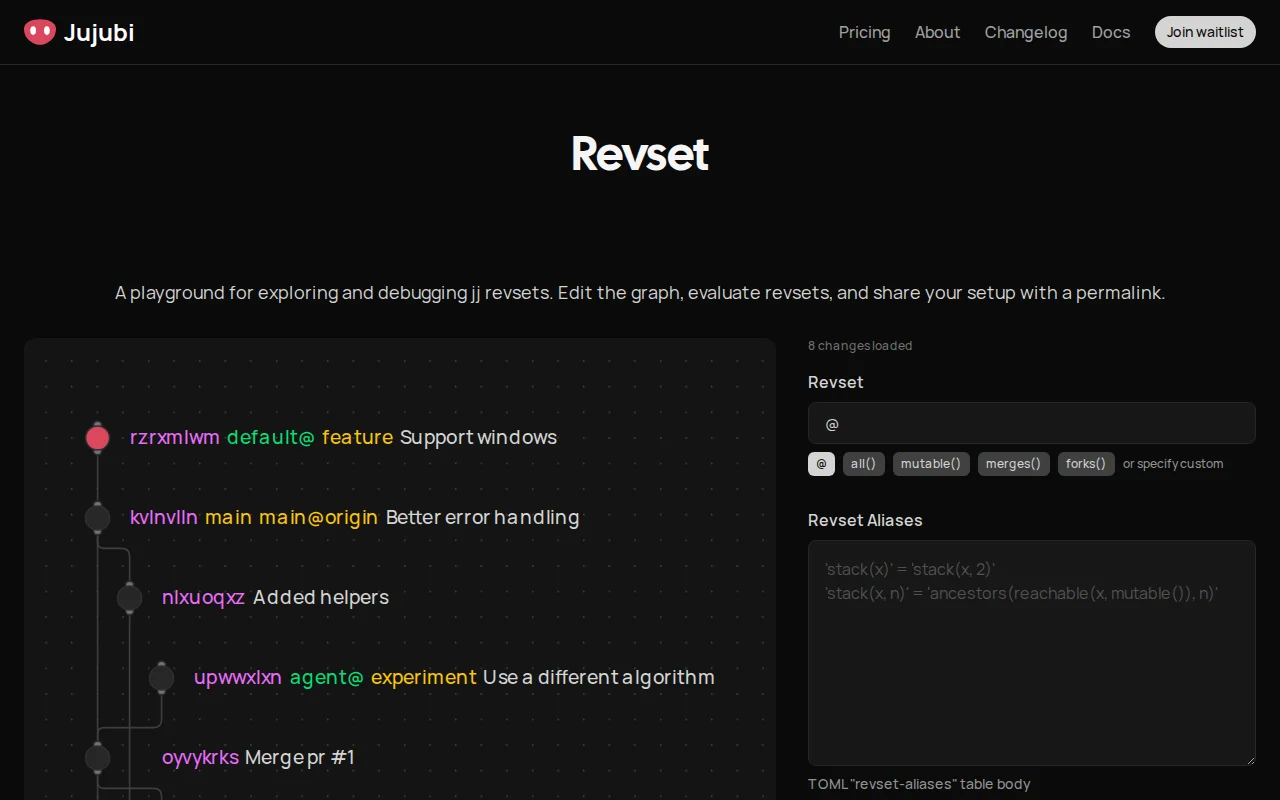1280x800 pixels.
Task: Open the Pricing page
Action: 864,32
